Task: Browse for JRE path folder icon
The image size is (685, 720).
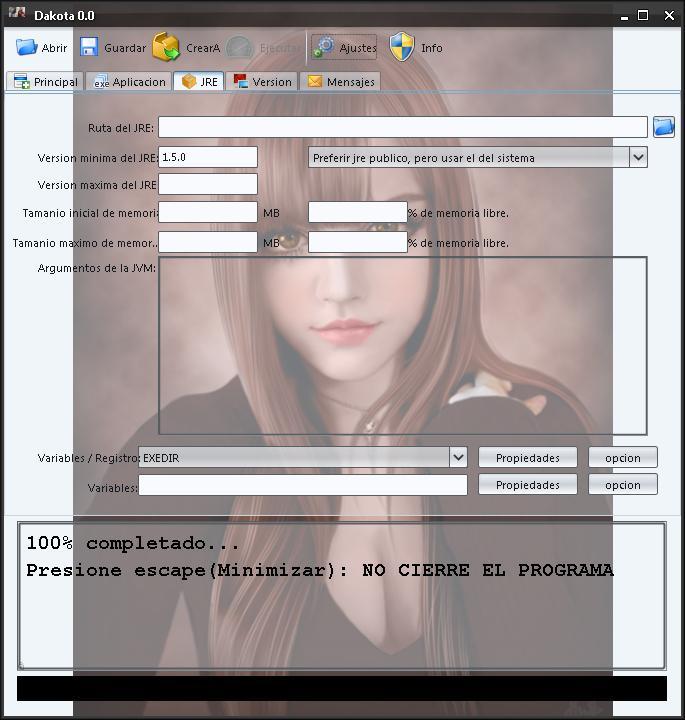Action: pyautogui.click(x=664, y=127)
